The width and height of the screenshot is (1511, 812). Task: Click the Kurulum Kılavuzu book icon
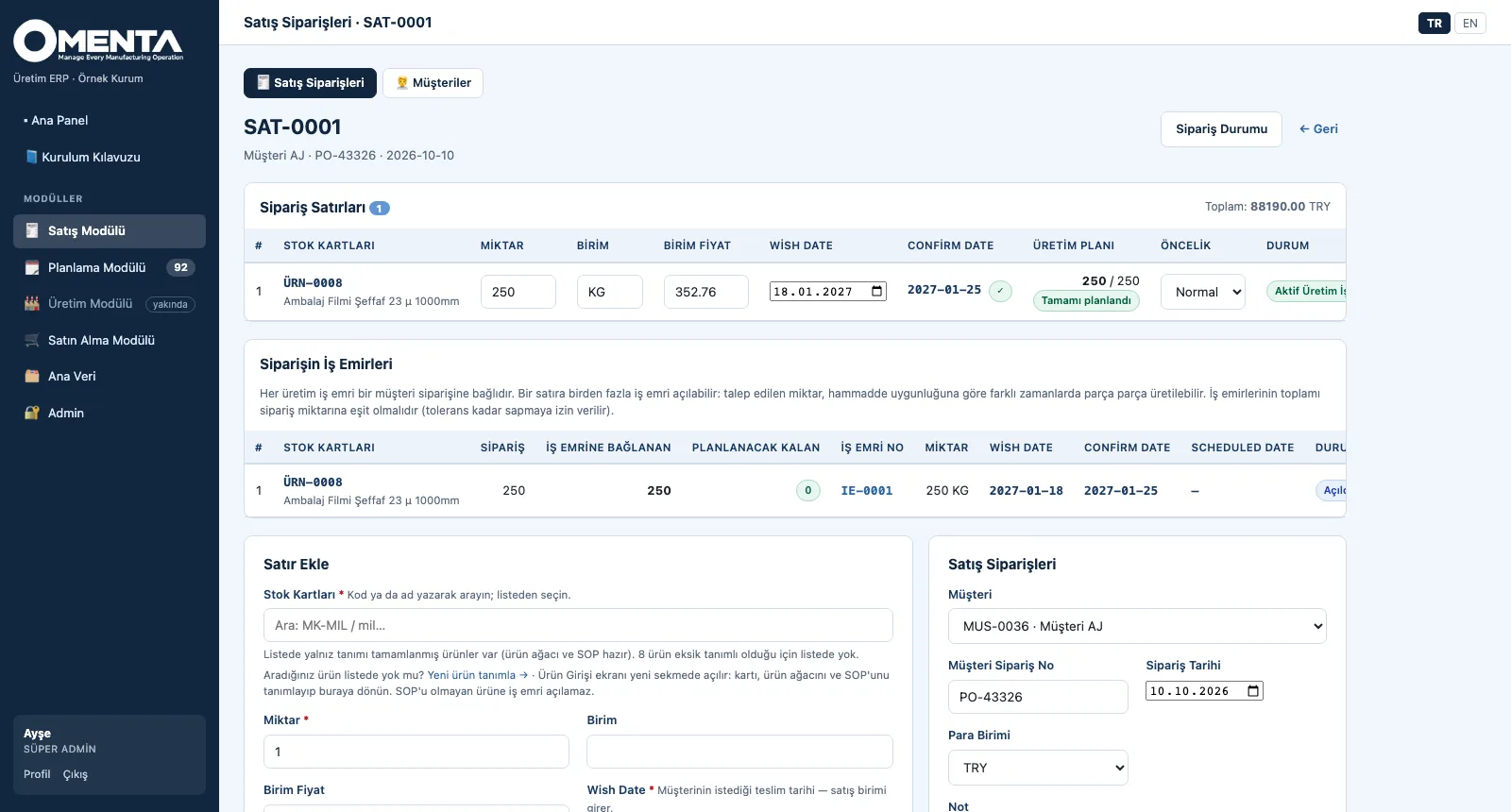(x=31, y=157)
